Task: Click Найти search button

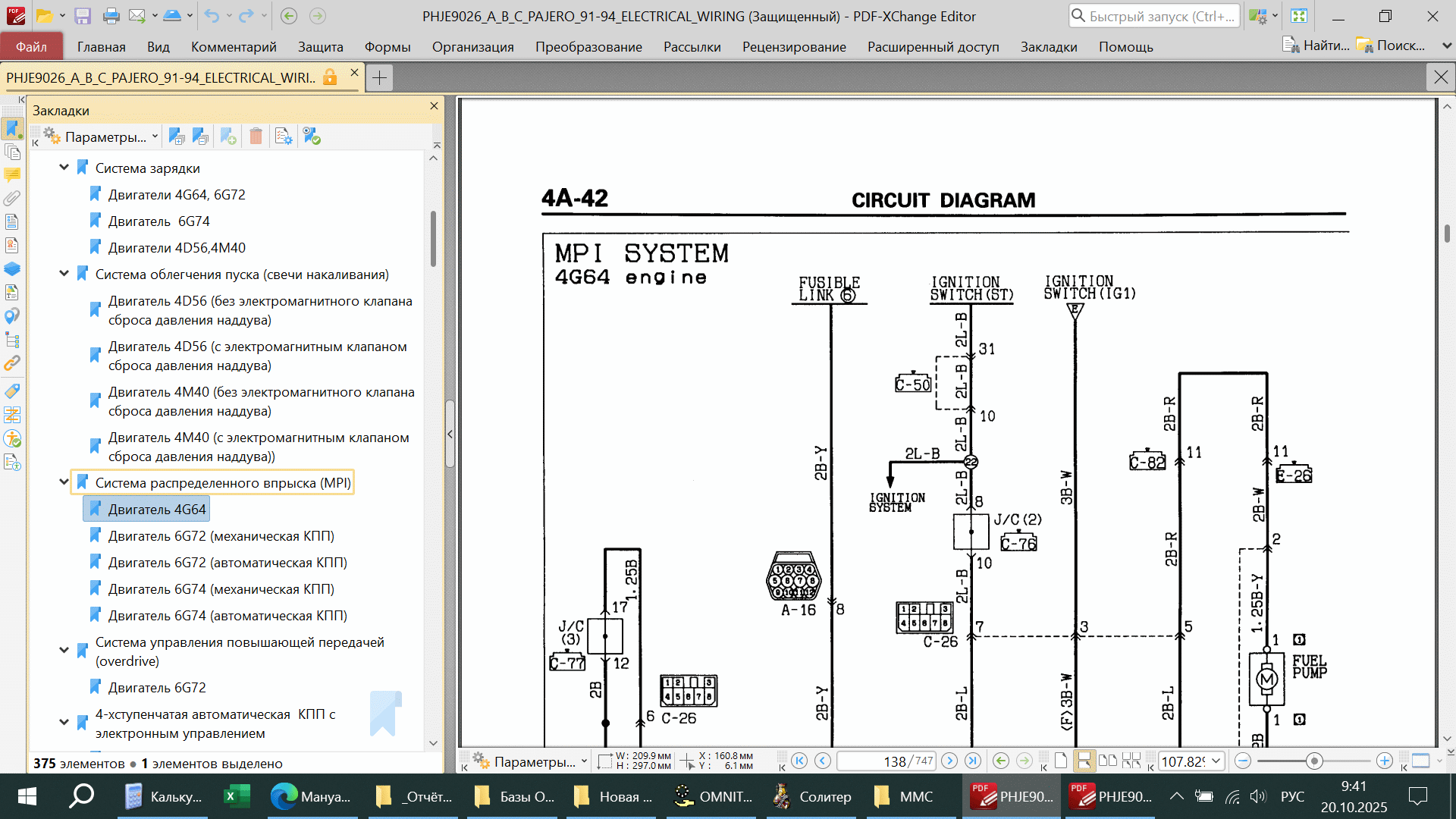Action: coord(1316,45)
